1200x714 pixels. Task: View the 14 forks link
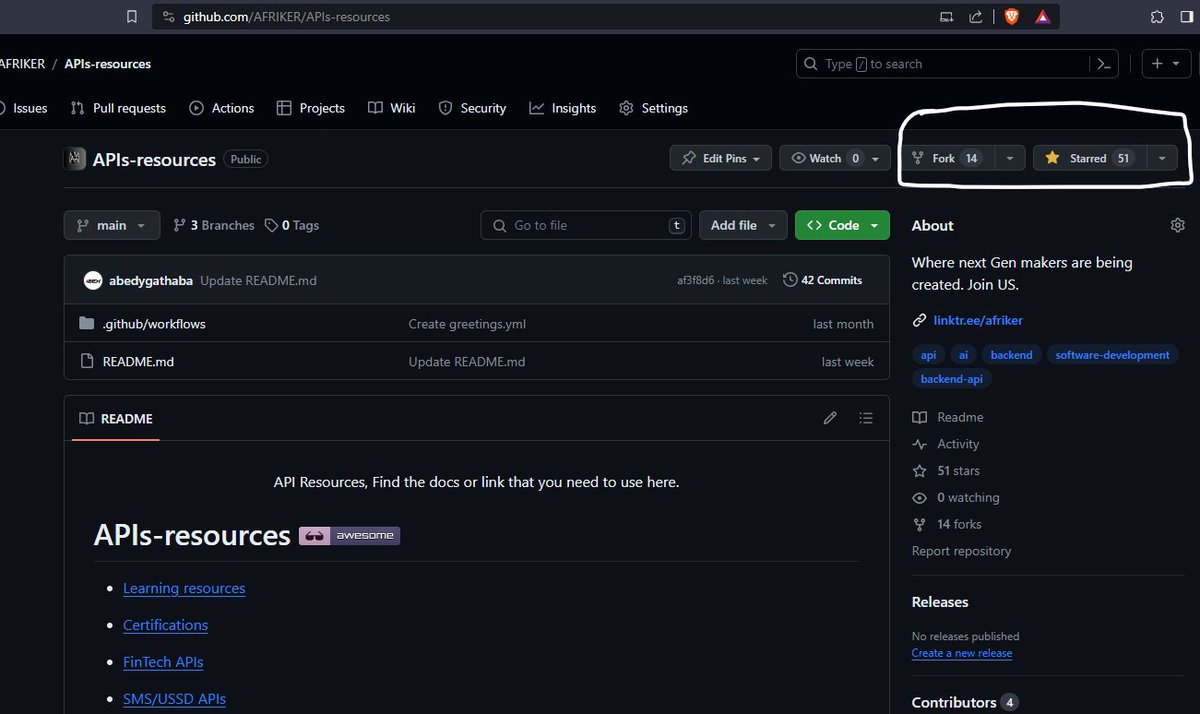pyautogui.click(x=947, y=524)
